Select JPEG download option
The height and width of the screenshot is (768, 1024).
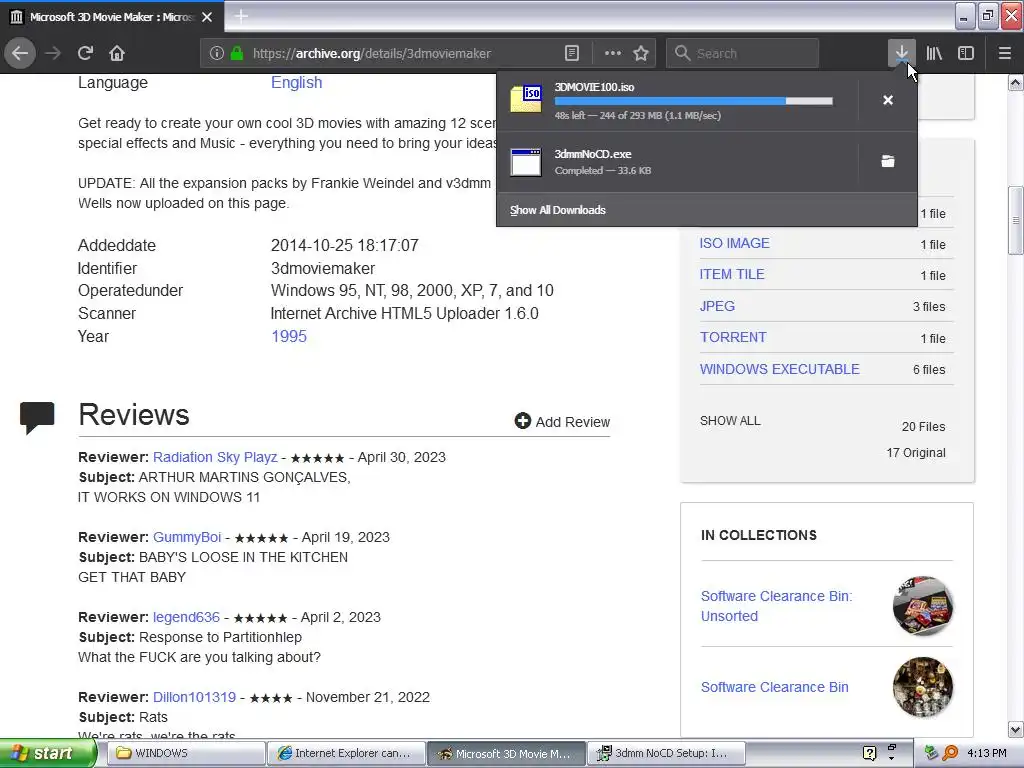pyautogui.click(x=717, y=306)
